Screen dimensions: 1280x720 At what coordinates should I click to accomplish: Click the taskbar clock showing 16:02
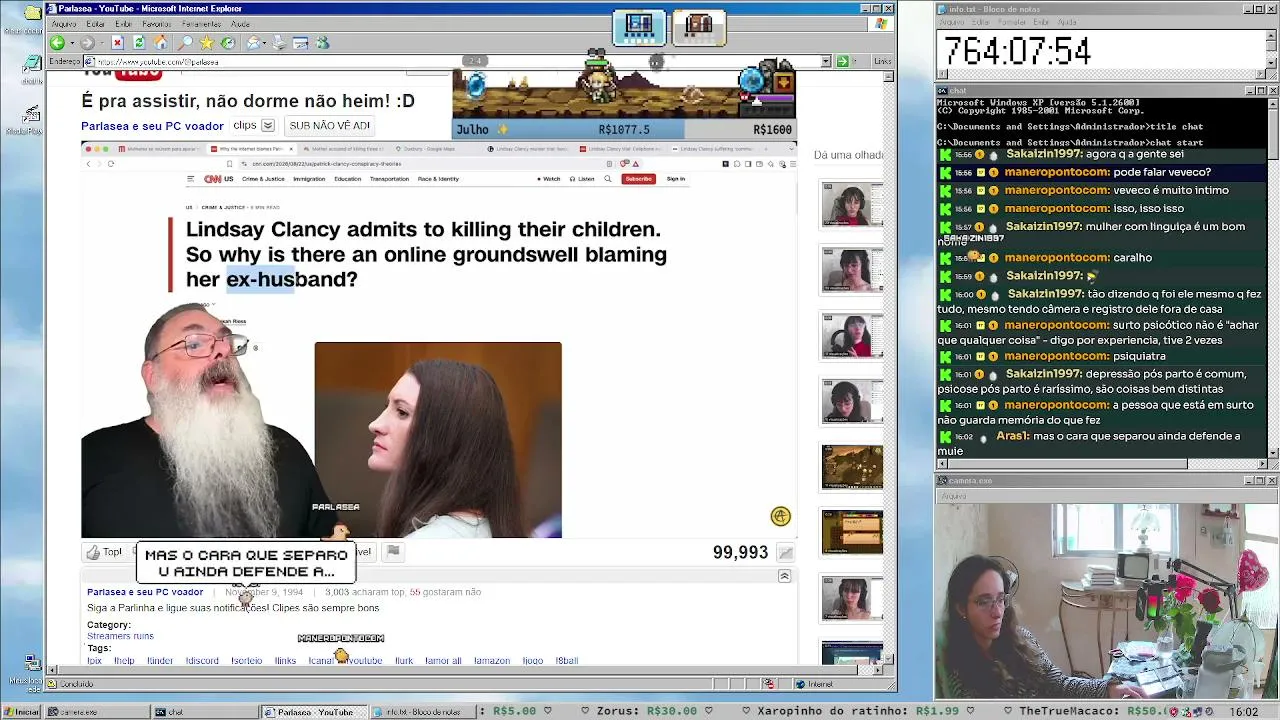tap(1244, 712)
